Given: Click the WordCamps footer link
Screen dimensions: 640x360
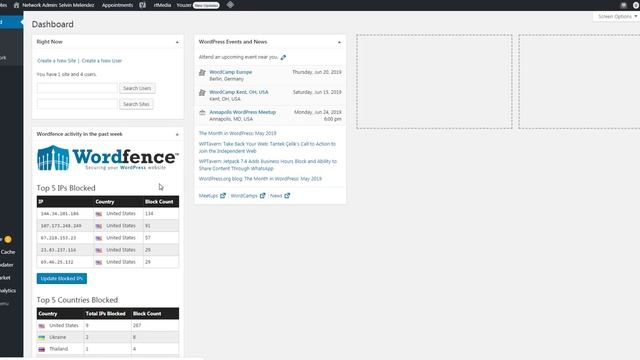Looking at the screenshot, I should [x=244, y=196].
